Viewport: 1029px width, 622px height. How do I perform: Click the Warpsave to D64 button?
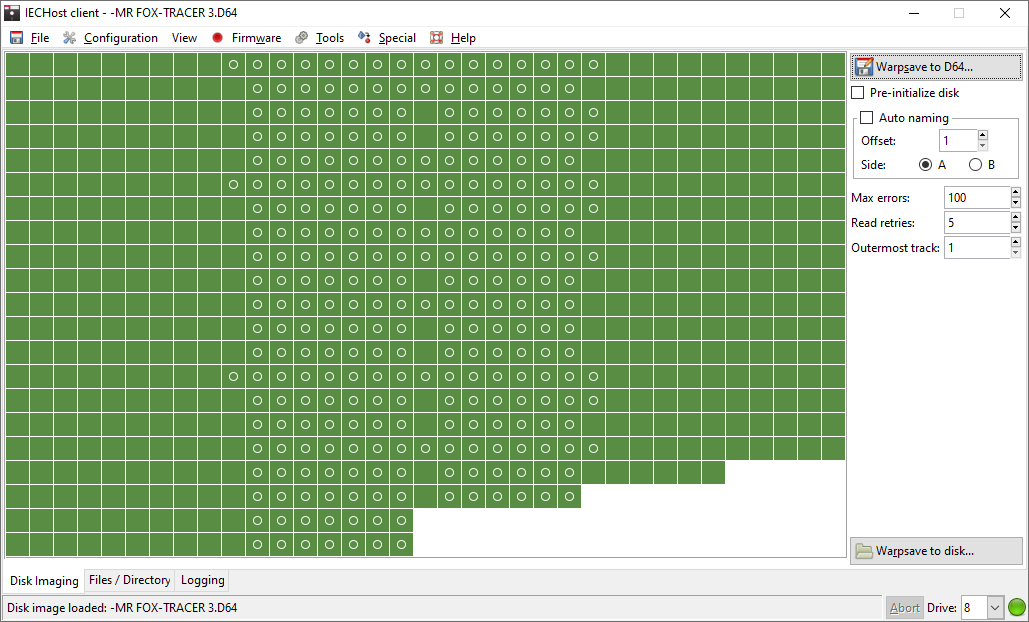click(936, 67)
